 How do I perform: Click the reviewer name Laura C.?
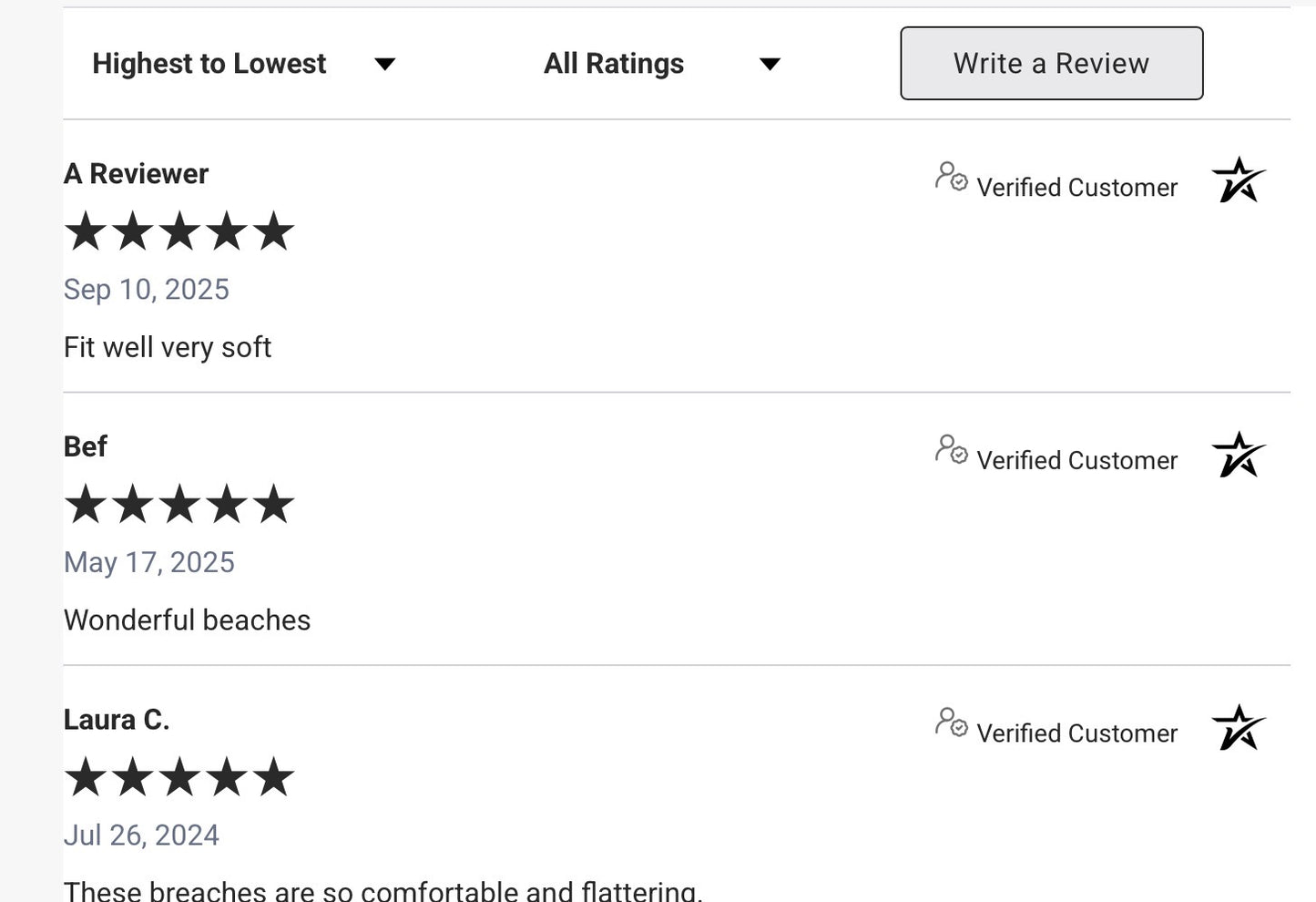117,720
